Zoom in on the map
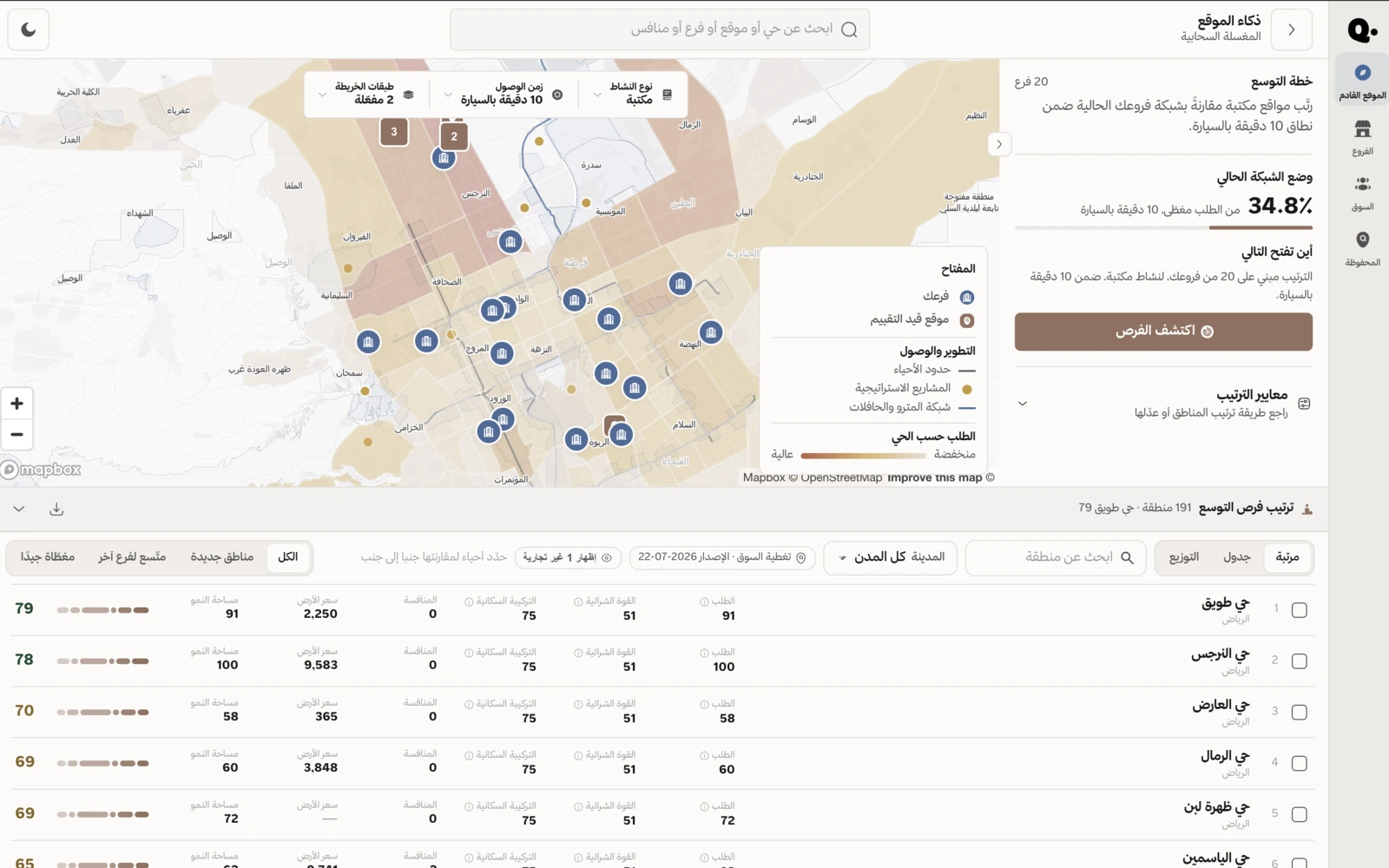 (16, 404)
